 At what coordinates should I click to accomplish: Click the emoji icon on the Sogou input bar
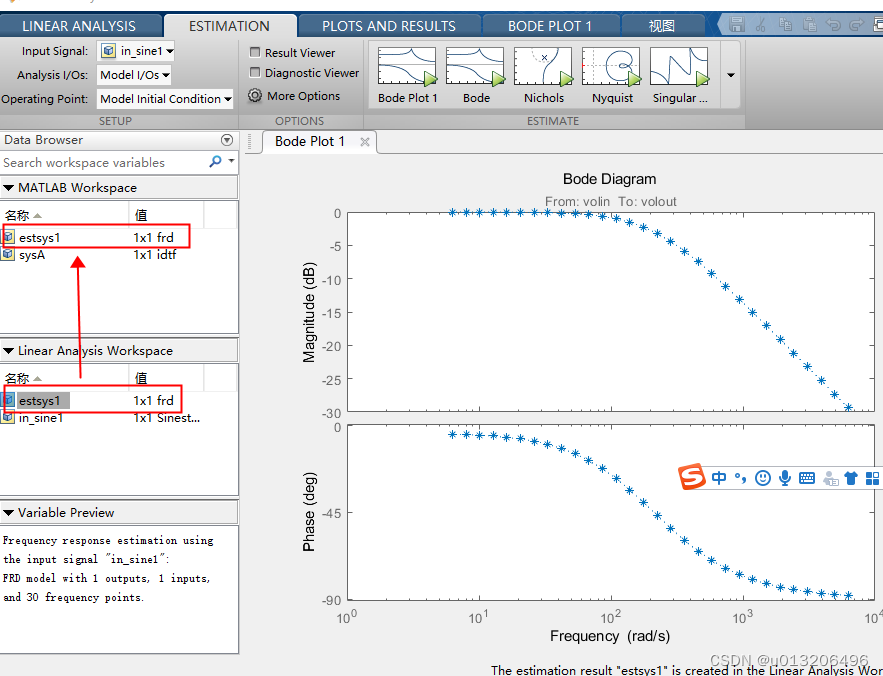[762, 478]
